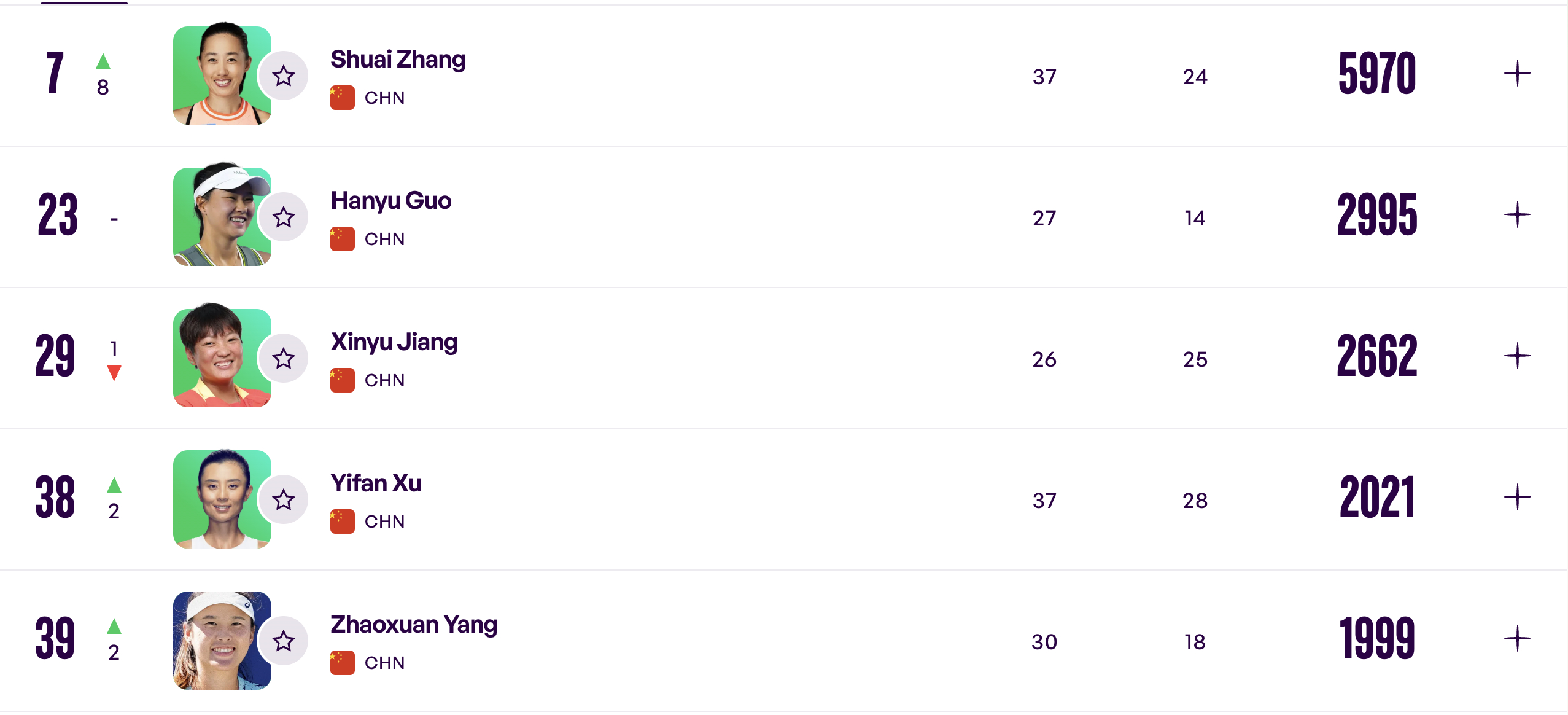
Task: Click China flag icon under Yifan Xu
Action: [x=342, y=522]
